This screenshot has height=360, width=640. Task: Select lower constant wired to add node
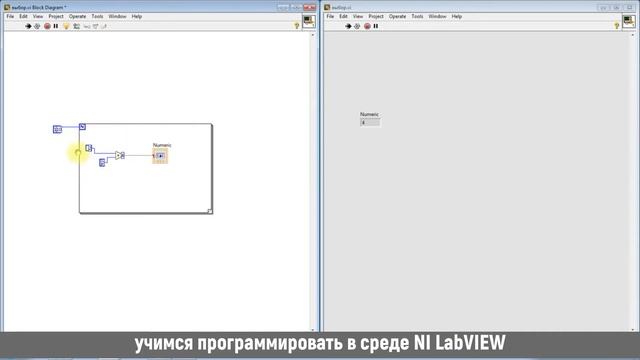click(102, 163)
